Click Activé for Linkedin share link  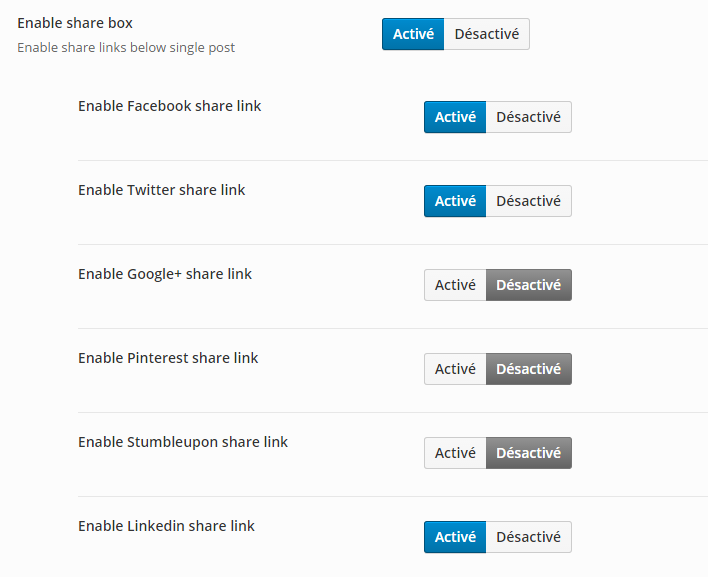click(455, 537)
